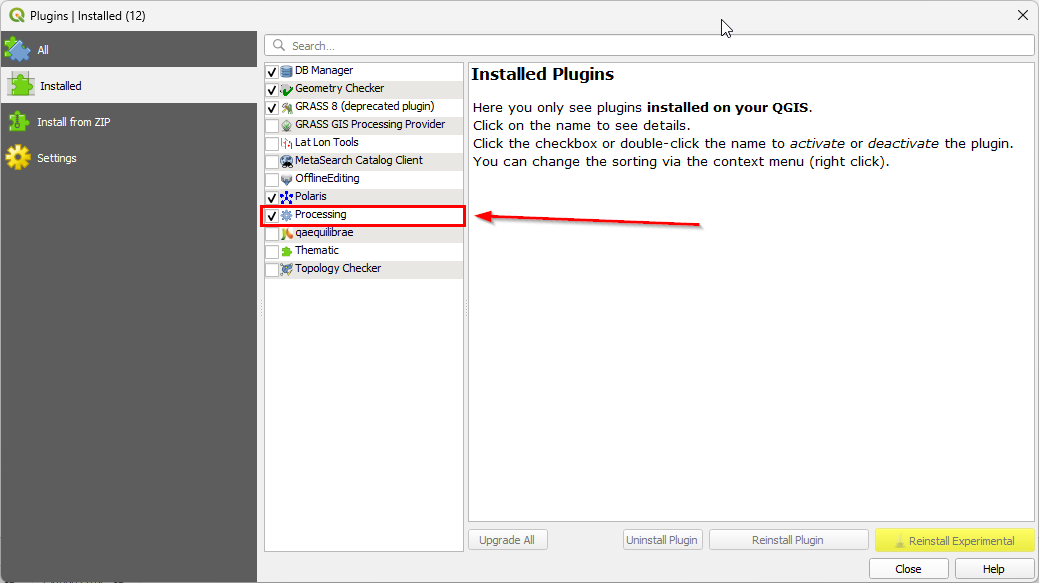Viewport: 1039px width, 583px height.
Task: Click the Topology Checker plugin icon
Action: click(286, 269)
